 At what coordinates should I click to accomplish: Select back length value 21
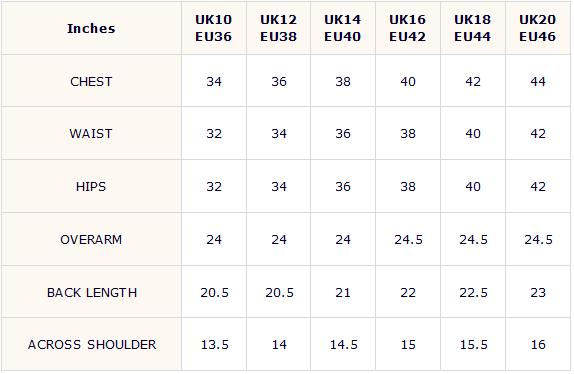343,293
